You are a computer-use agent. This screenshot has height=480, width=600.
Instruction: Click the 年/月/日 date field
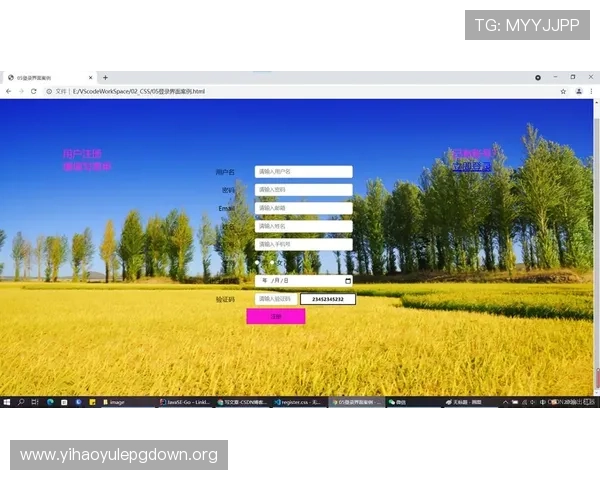[x=303, y=281]
